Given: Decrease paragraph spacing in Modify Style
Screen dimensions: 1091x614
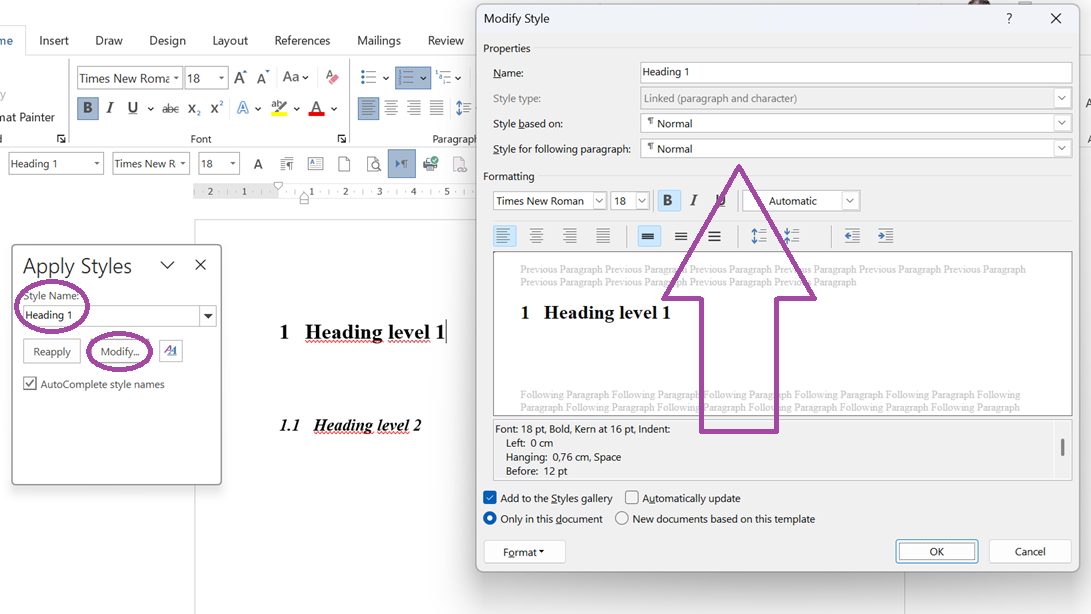Looking at the screenshot, I should click(x=792, y=236).
